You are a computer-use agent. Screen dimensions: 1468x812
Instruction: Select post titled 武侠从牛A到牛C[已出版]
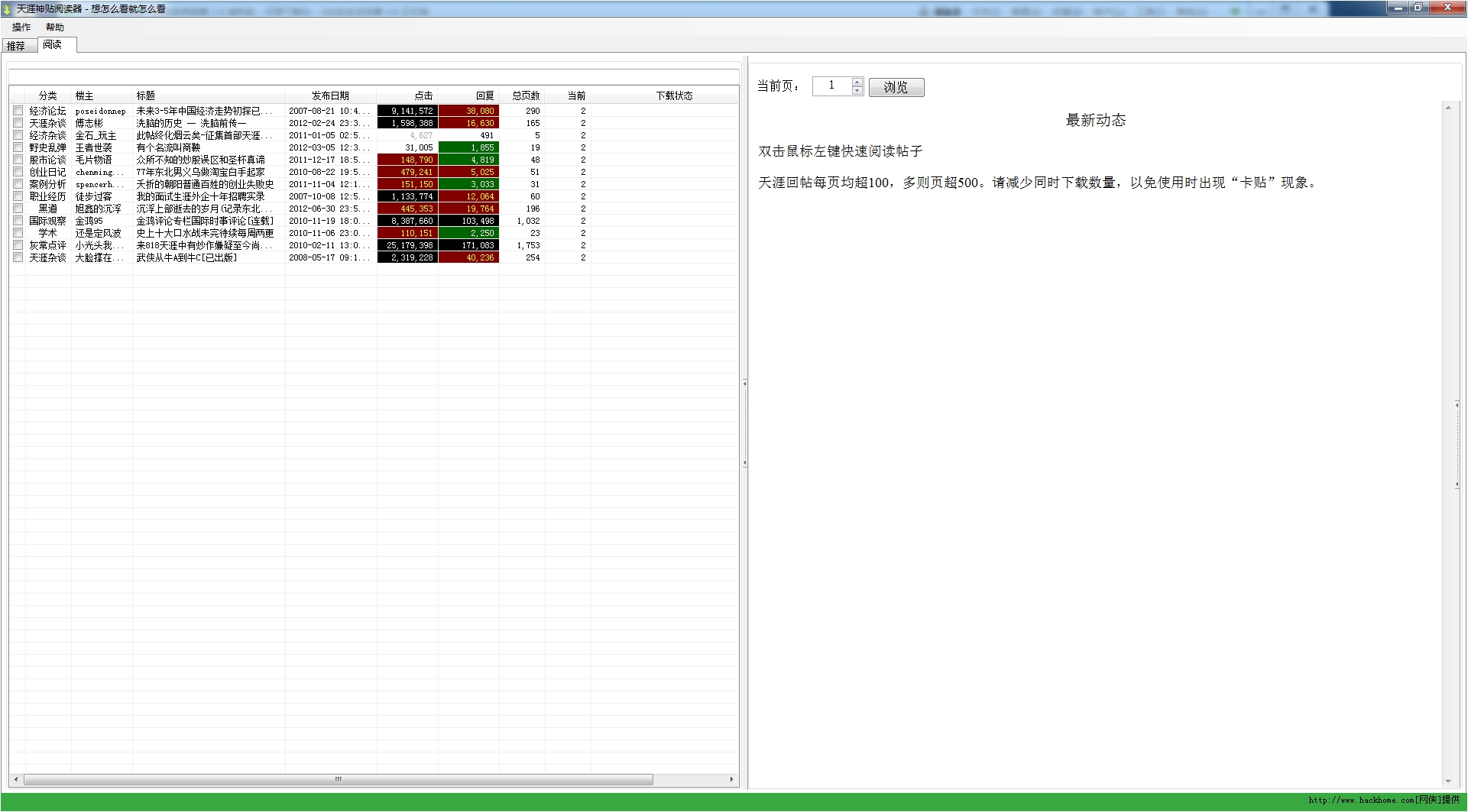pyautogui.click(x=186, y=257)
